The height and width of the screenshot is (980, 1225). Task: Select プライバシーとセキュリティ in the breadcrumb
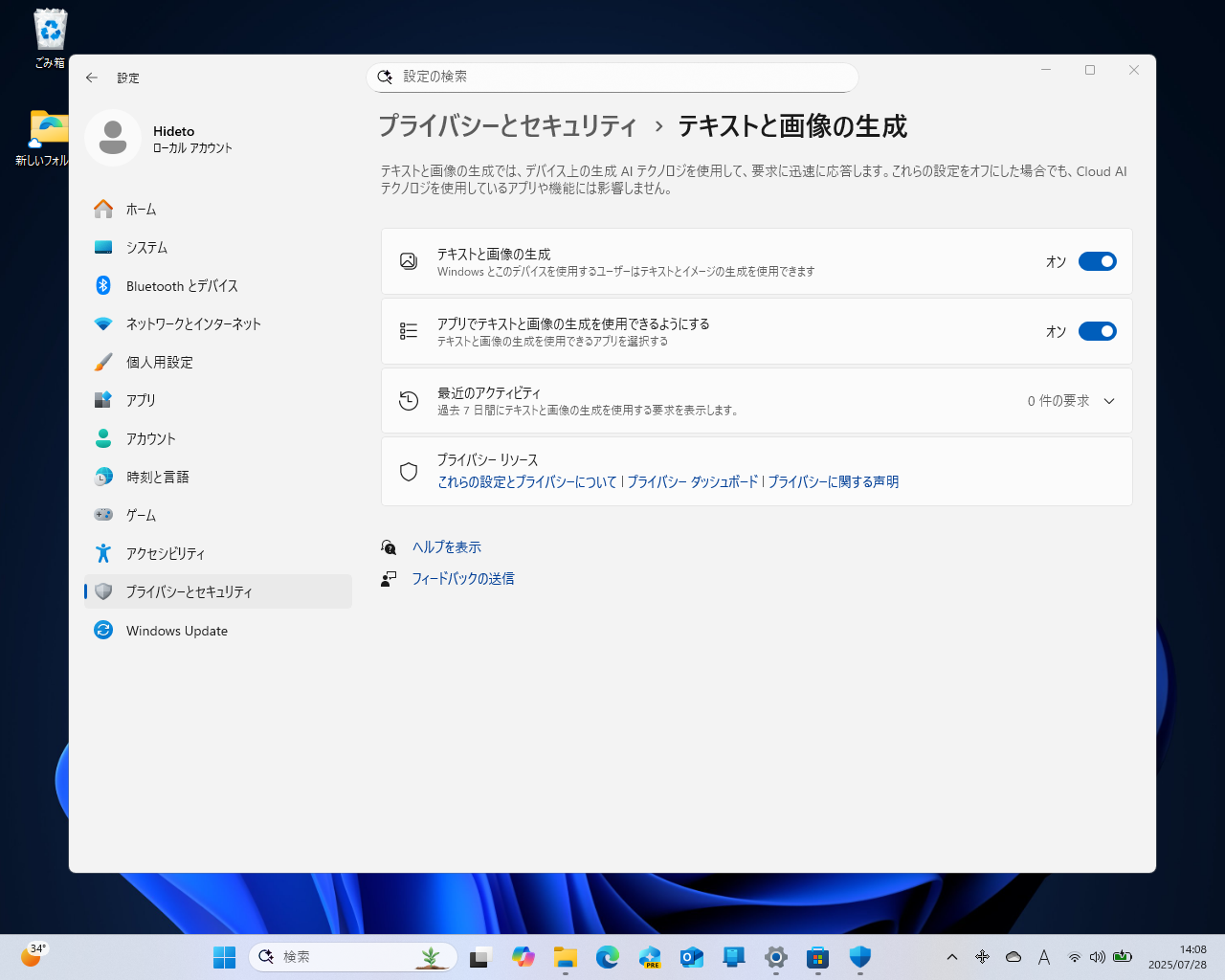click(x=507, y=125)
